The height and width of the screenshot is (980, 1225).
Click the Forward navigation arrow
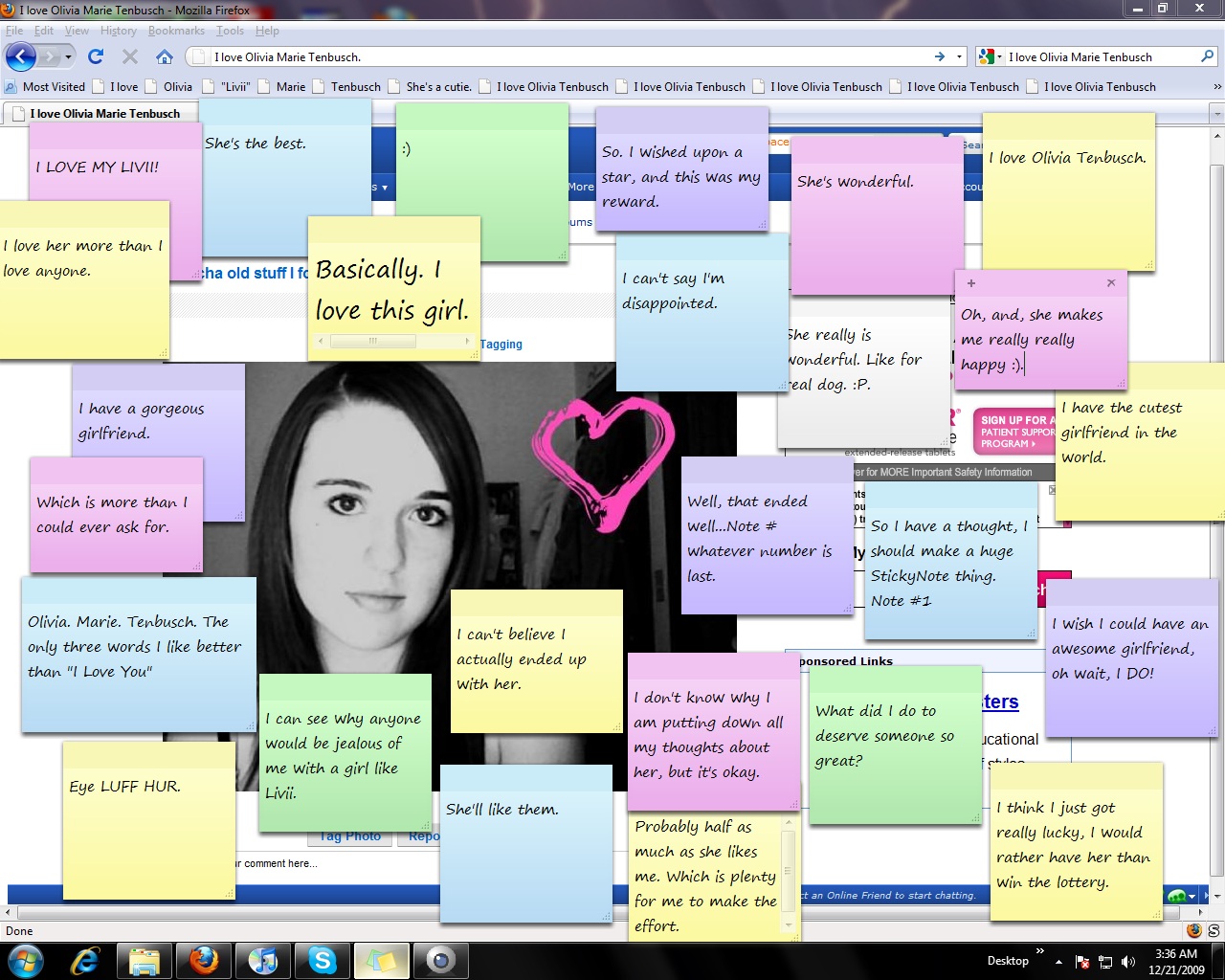coord(48,57)
